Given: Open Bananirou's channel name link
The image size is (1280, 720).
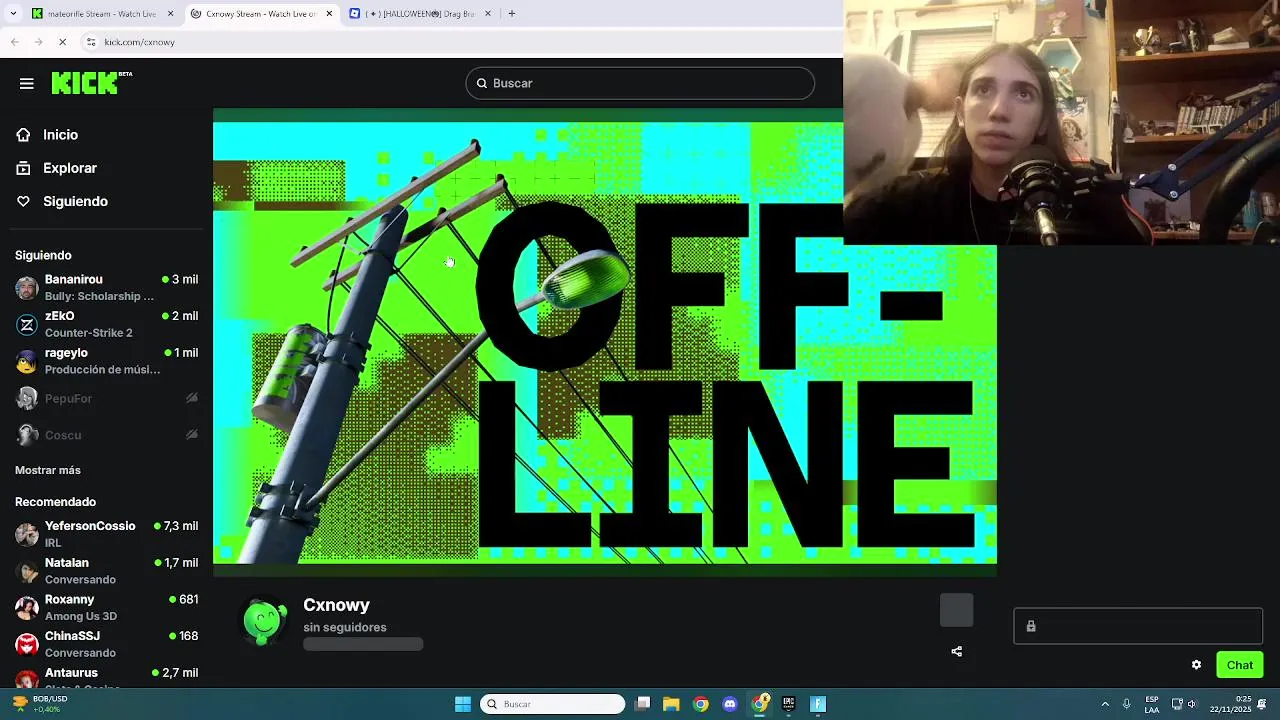Looking at the screenshot, I should pos(73,279).
